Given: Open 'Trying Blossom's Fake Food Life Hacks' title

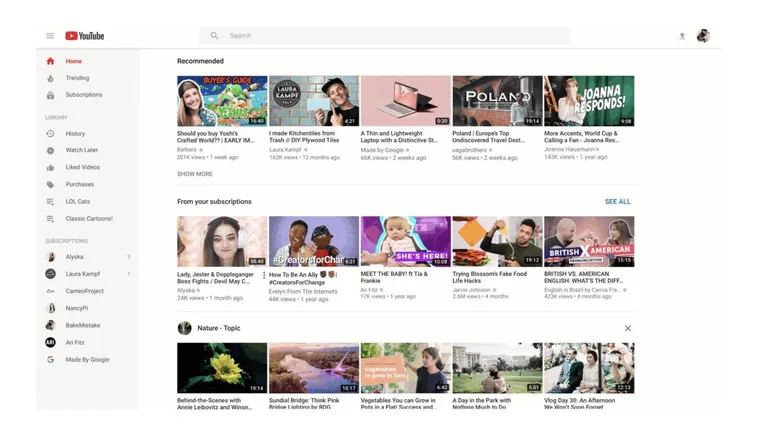Looking at the screenshot, I should pyautogui.click(x=490, y=277).
